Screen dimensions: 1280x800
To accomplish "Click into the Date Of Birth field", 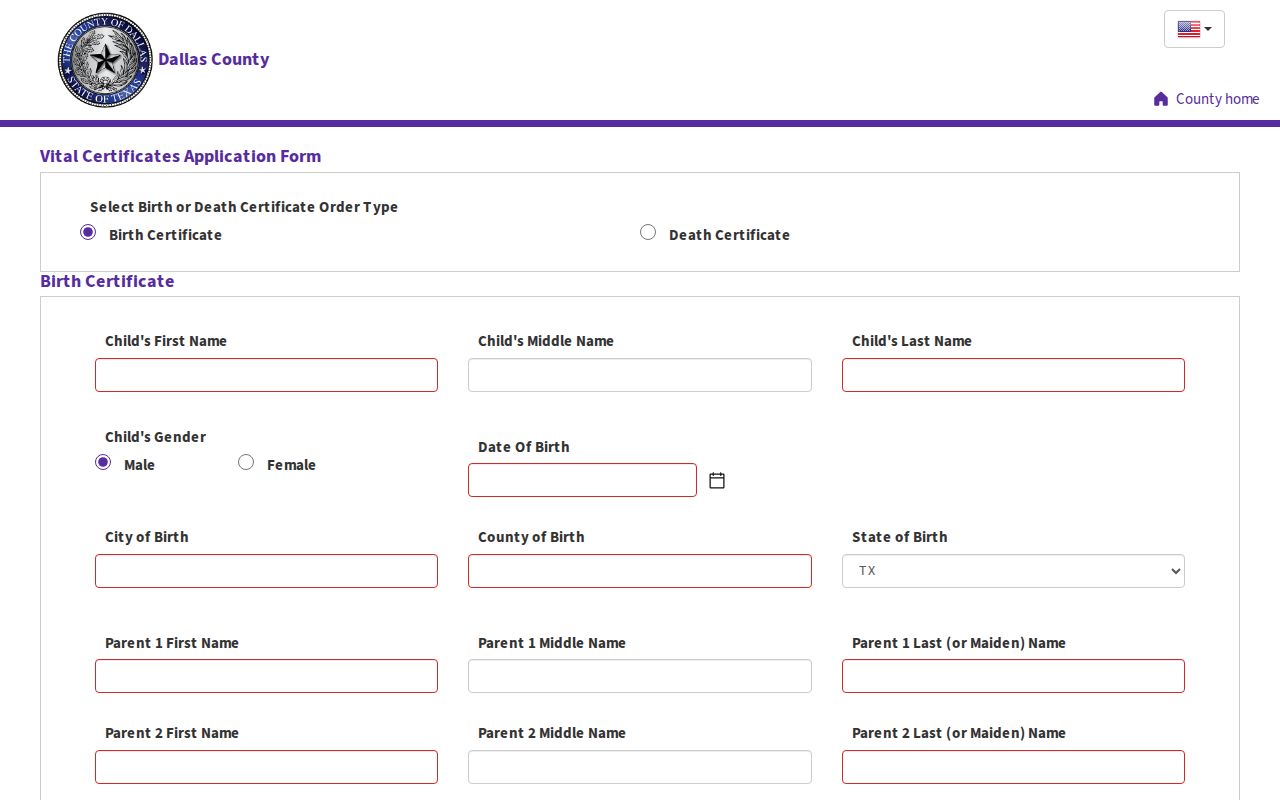I will coord(582,480).
